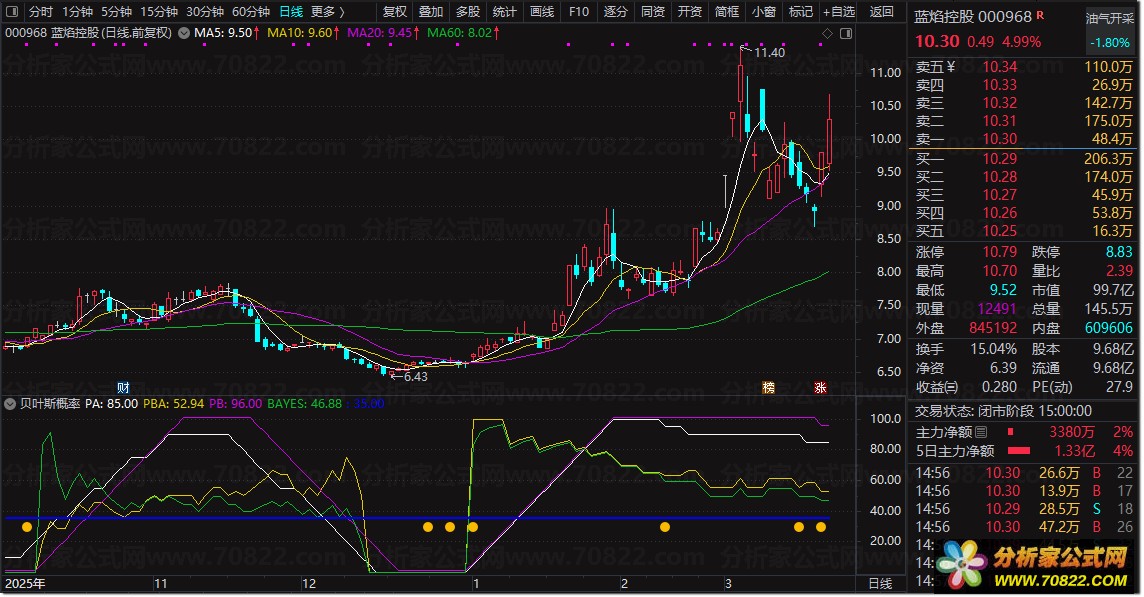
Task: Click the 日线 label at bottom-right axis
Action: (x=881, y=583)
